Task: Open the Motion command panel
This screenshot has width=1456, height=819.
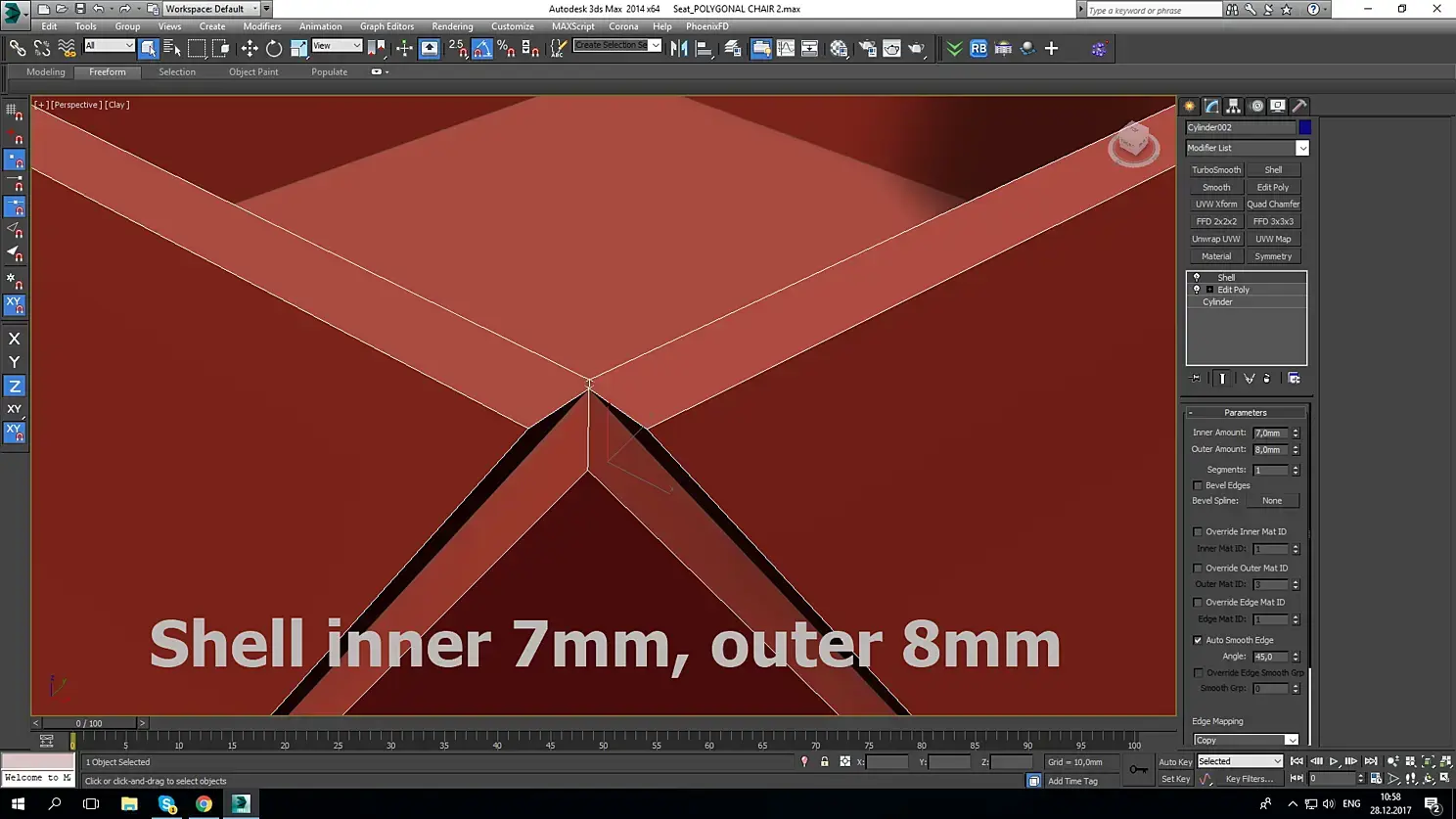Action: pyautogui.click(x=1256, y=106)
